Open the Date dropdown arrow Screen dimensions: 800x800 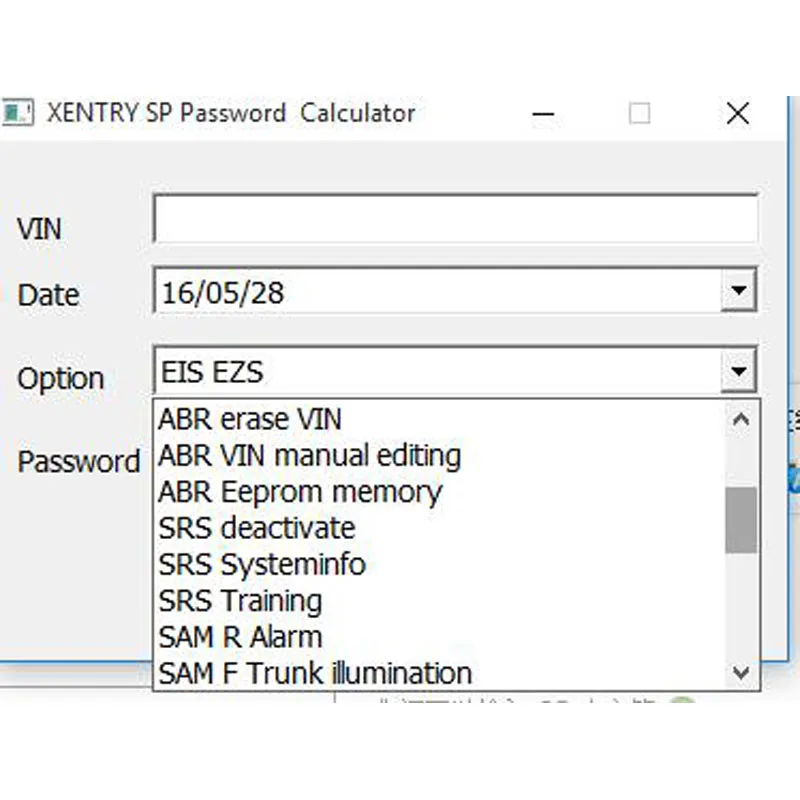738,290
